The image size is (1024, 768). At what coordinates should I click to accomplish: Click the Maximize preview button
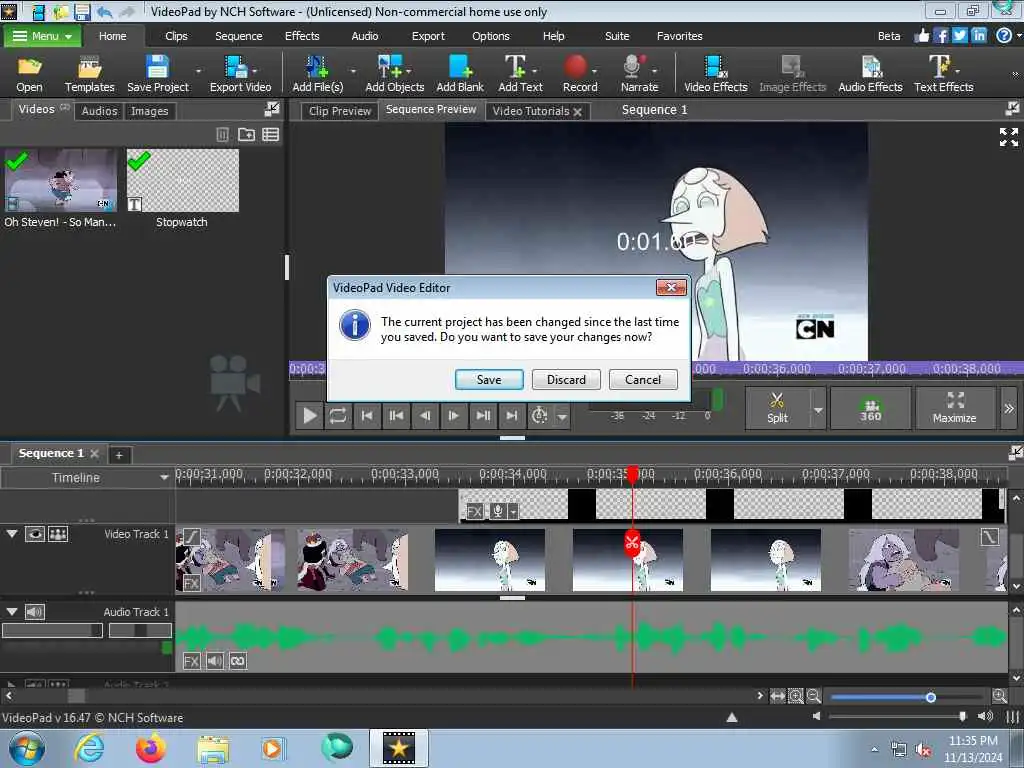955,408
